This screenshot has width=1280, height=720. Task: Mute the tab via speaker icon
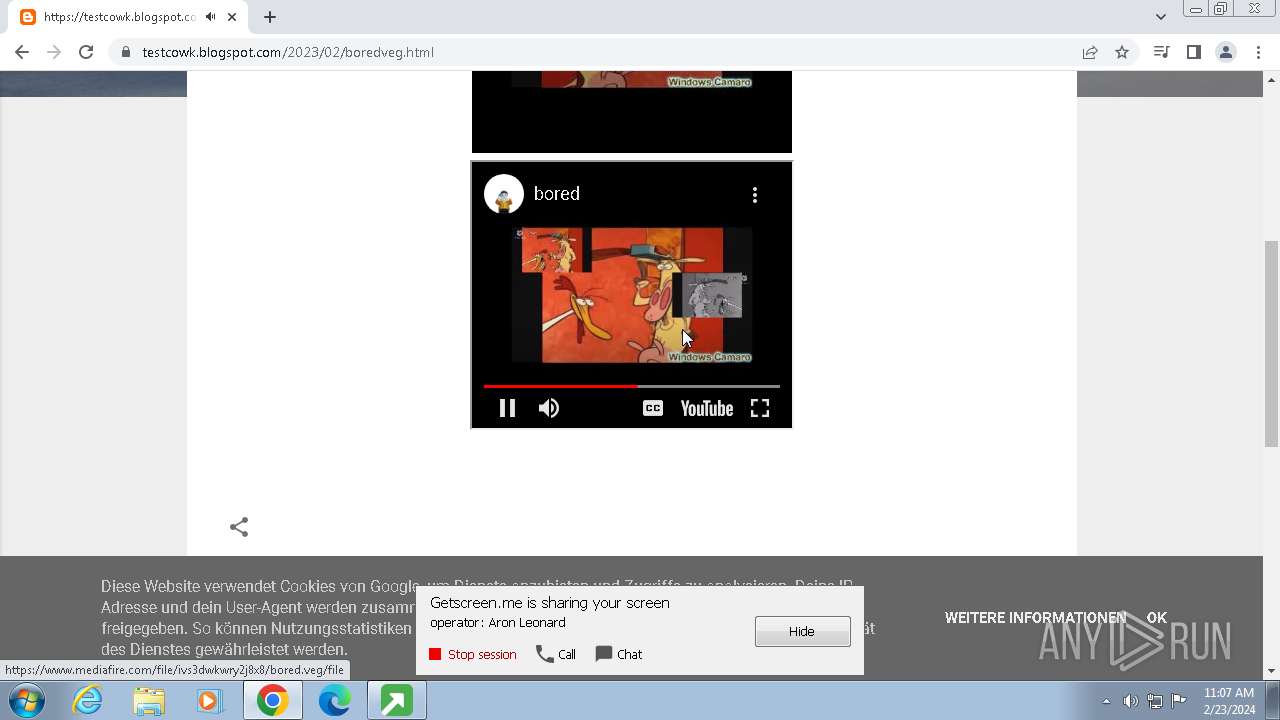pyautogui.click(x=210, y=17)
